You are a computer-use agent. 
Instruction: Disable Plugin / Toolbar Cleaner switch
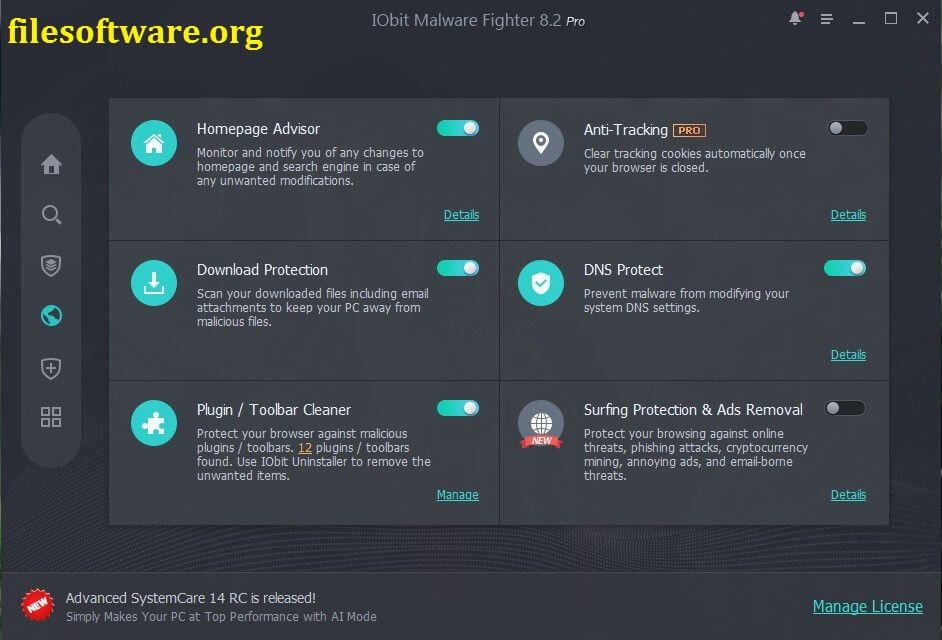[458, 409]
